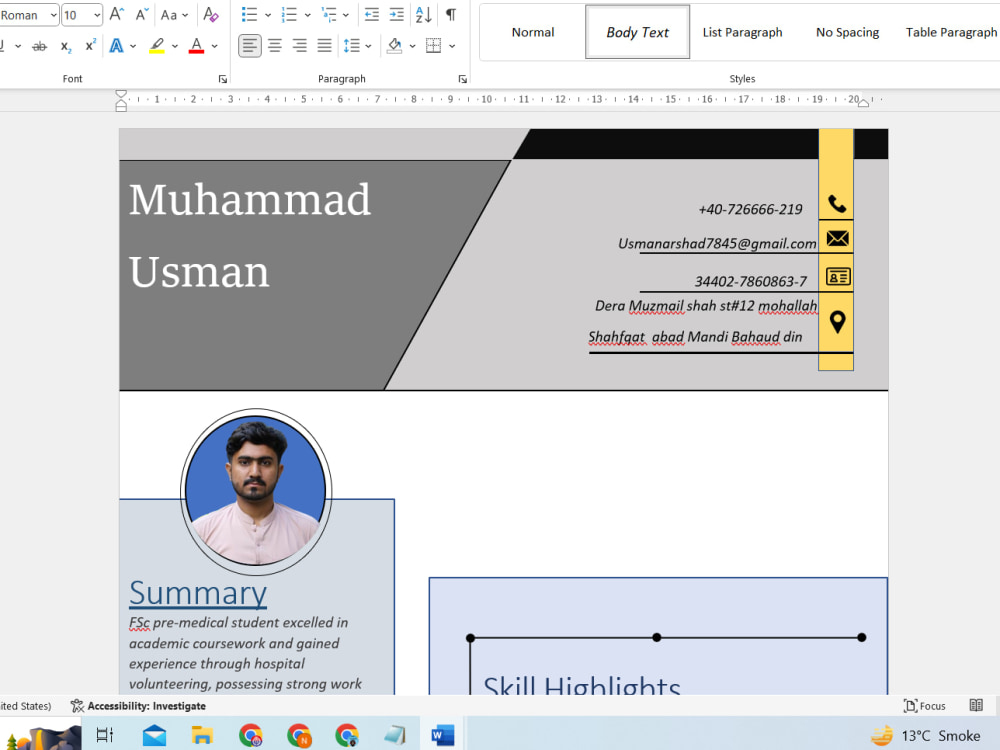
Task: Open the Change Case dropdown
Action: click(174, 15)
